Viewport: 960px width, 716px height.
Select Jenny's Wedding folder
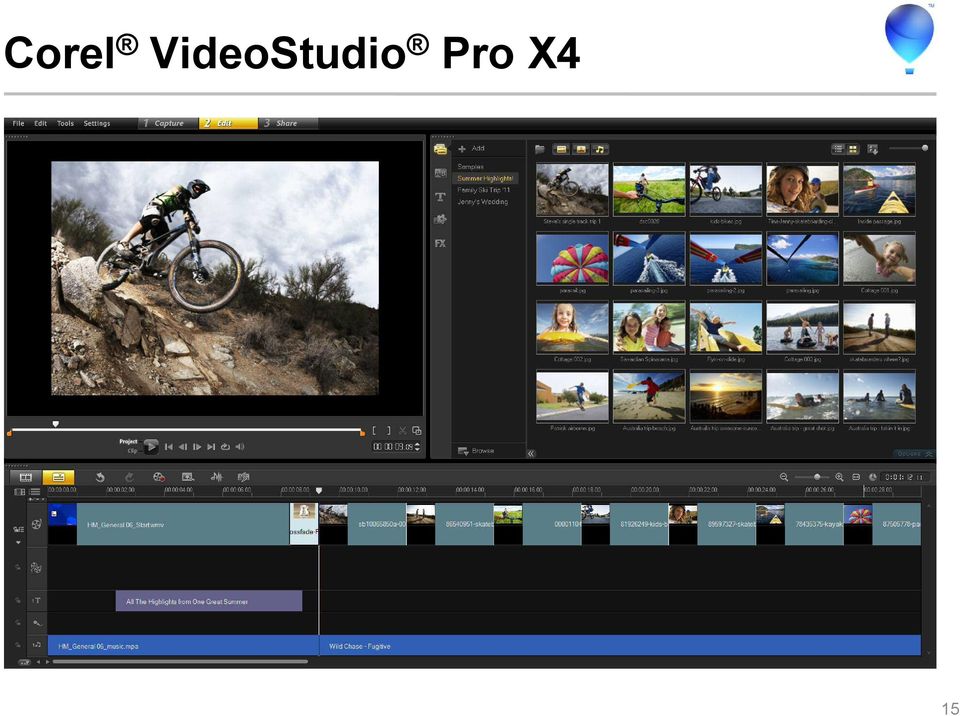(482, 202)
